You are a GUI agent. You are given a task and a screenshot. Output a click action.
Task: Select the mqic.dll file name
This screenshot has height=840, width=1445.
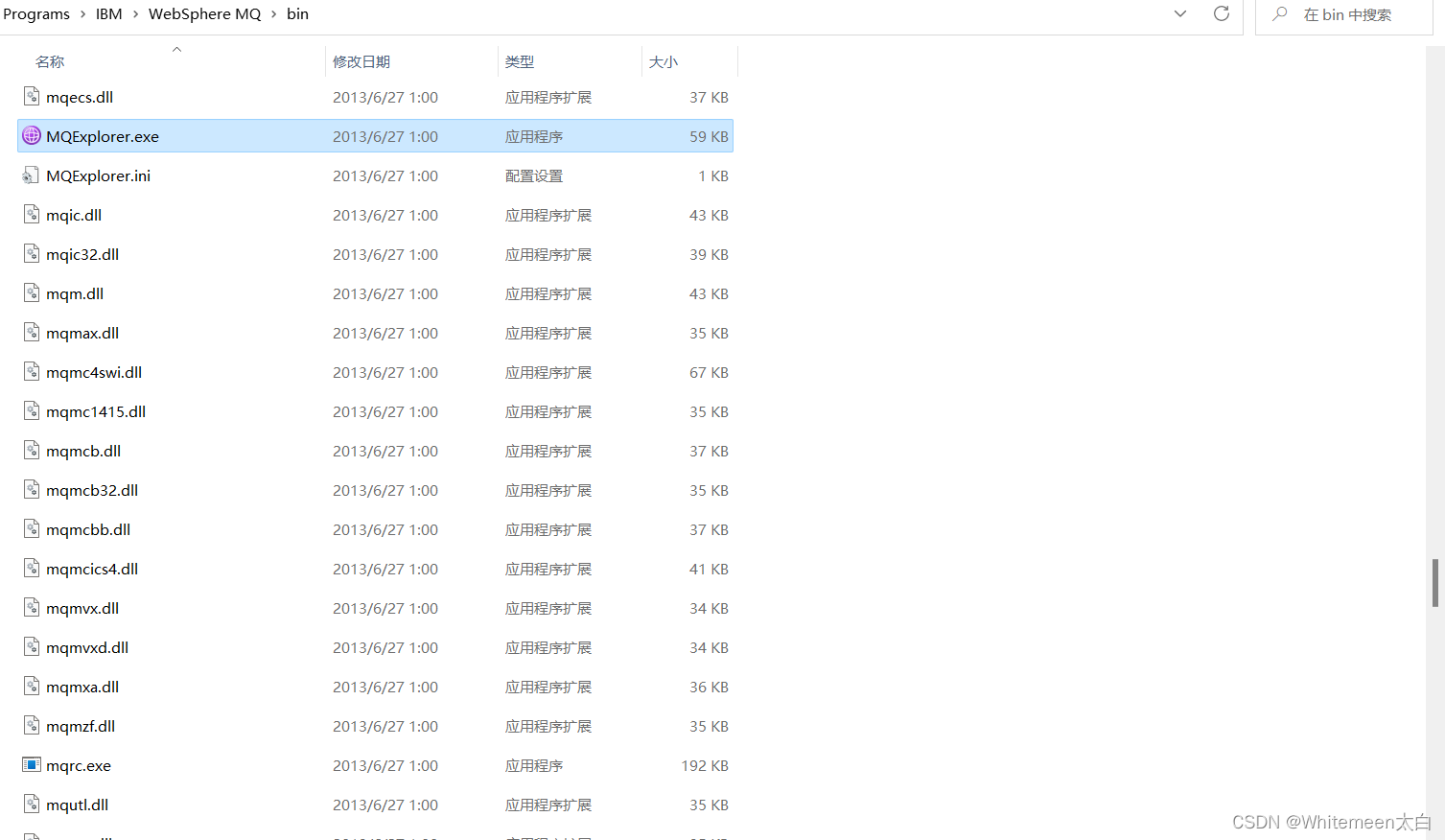(74, 215)
